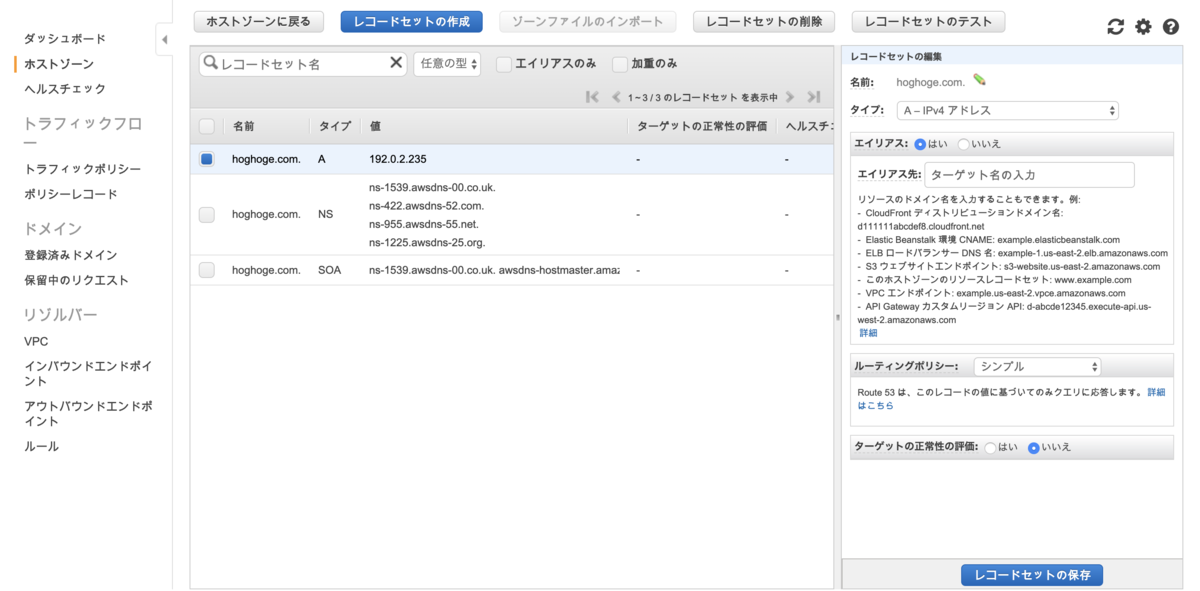Open 保留中のリクエスト in the sidebar
The height and width of the screenshot is (591, 1200).
tap(77, 281)
